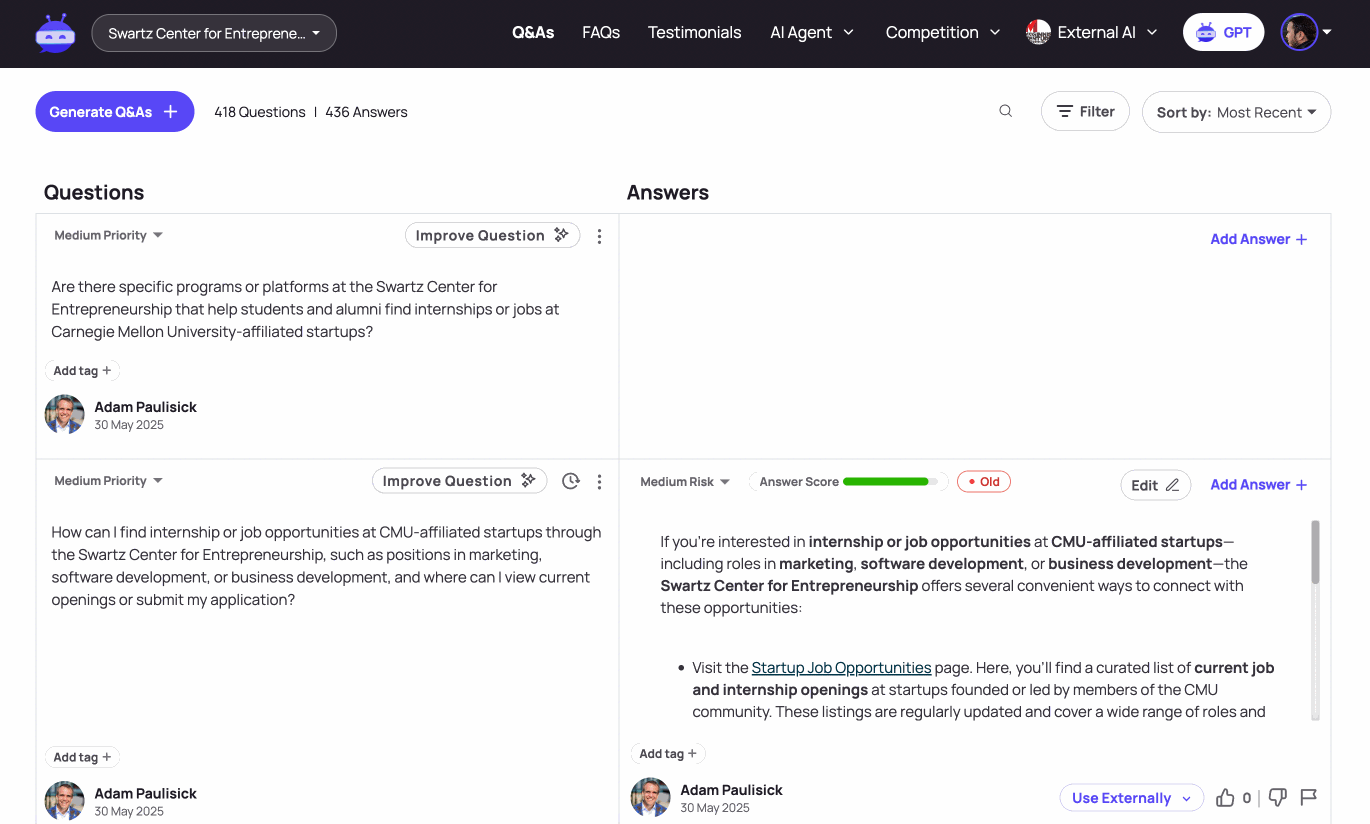
Task: Open the Use Externally dropdown
Action: pos(1131,798)
